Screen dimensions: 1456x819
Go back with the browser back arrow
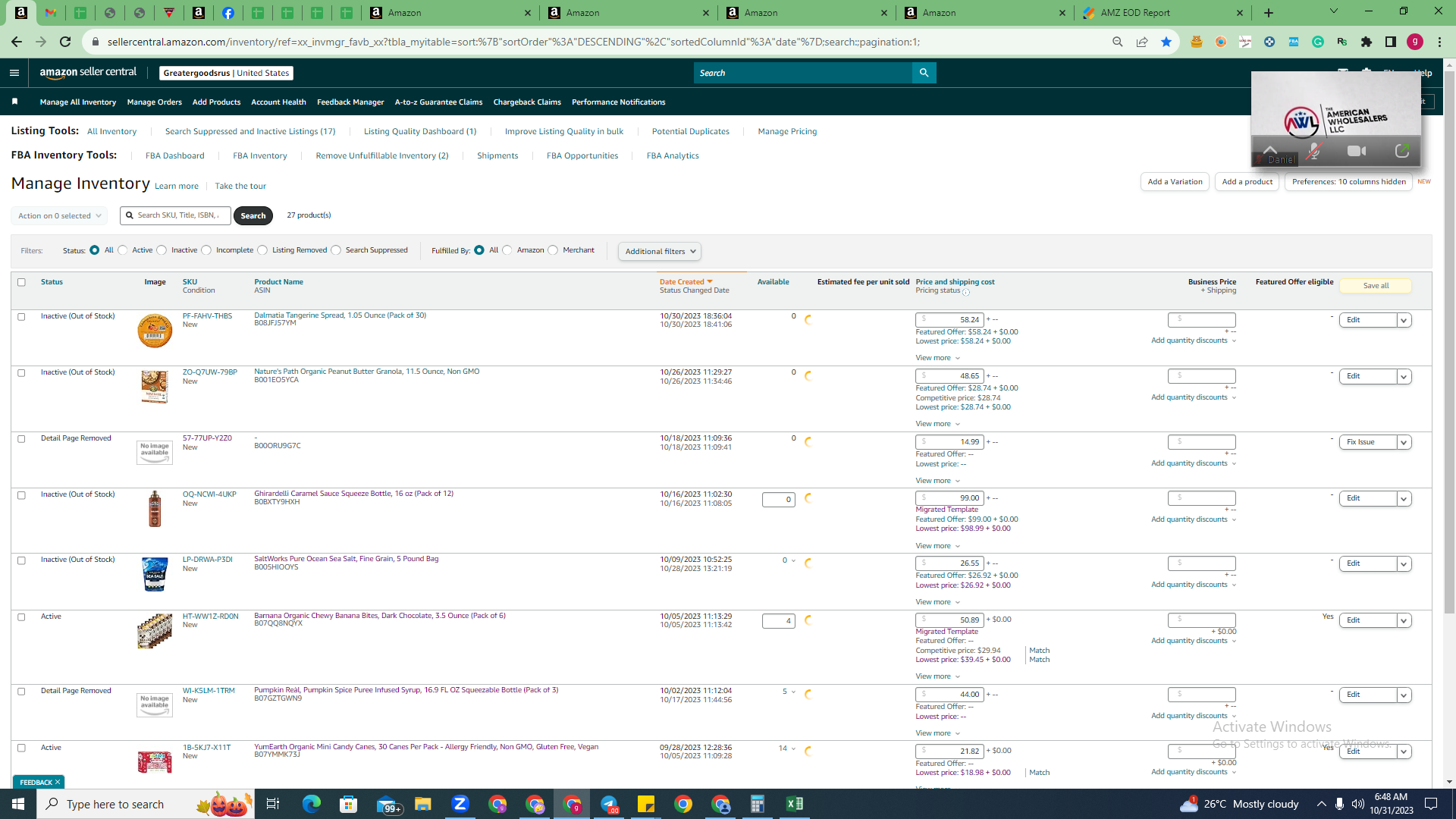click(x=17, y=42)
